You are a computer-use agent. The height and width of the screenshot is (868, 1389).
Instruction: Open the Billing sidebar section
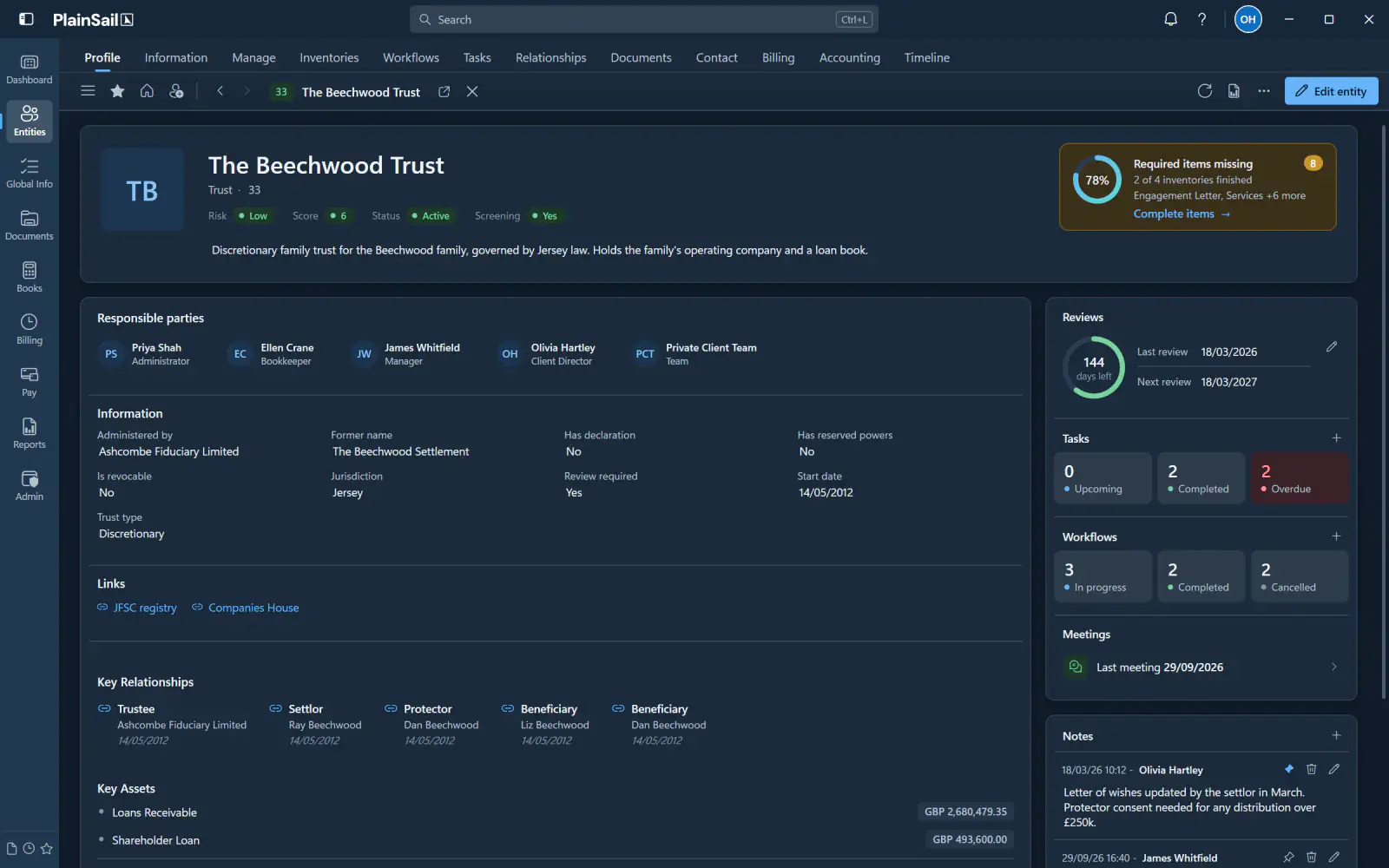point(30,330)
